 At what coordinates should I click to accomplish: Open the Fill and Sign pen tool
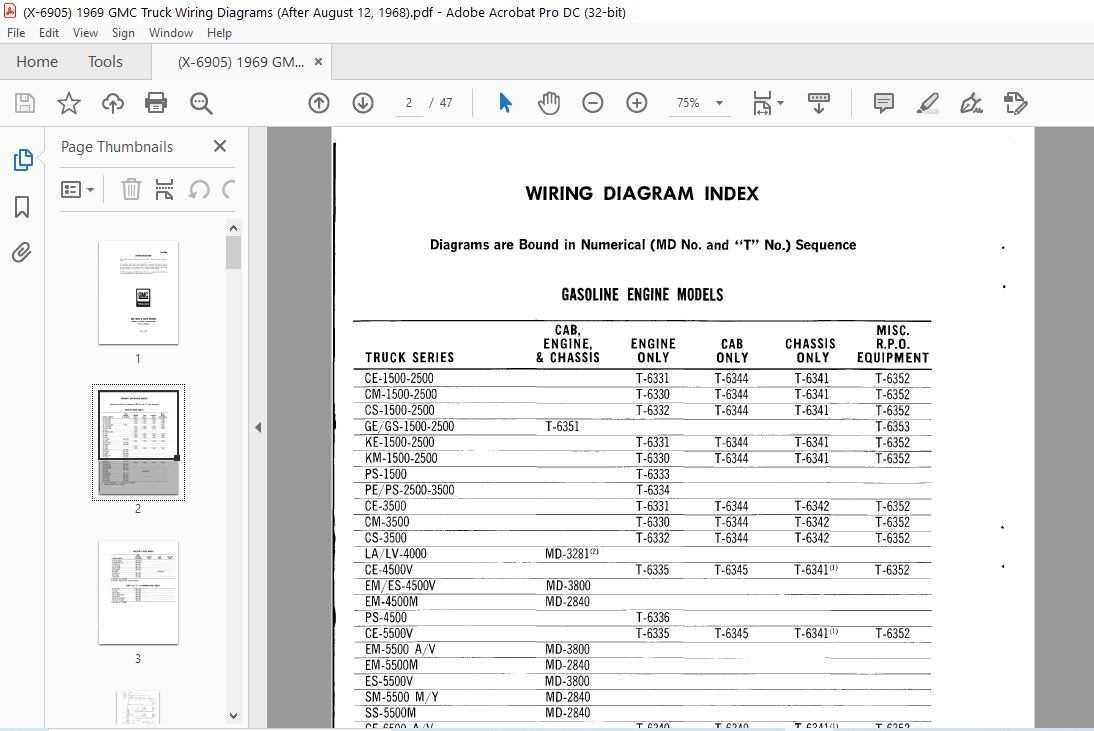[971, 103]
